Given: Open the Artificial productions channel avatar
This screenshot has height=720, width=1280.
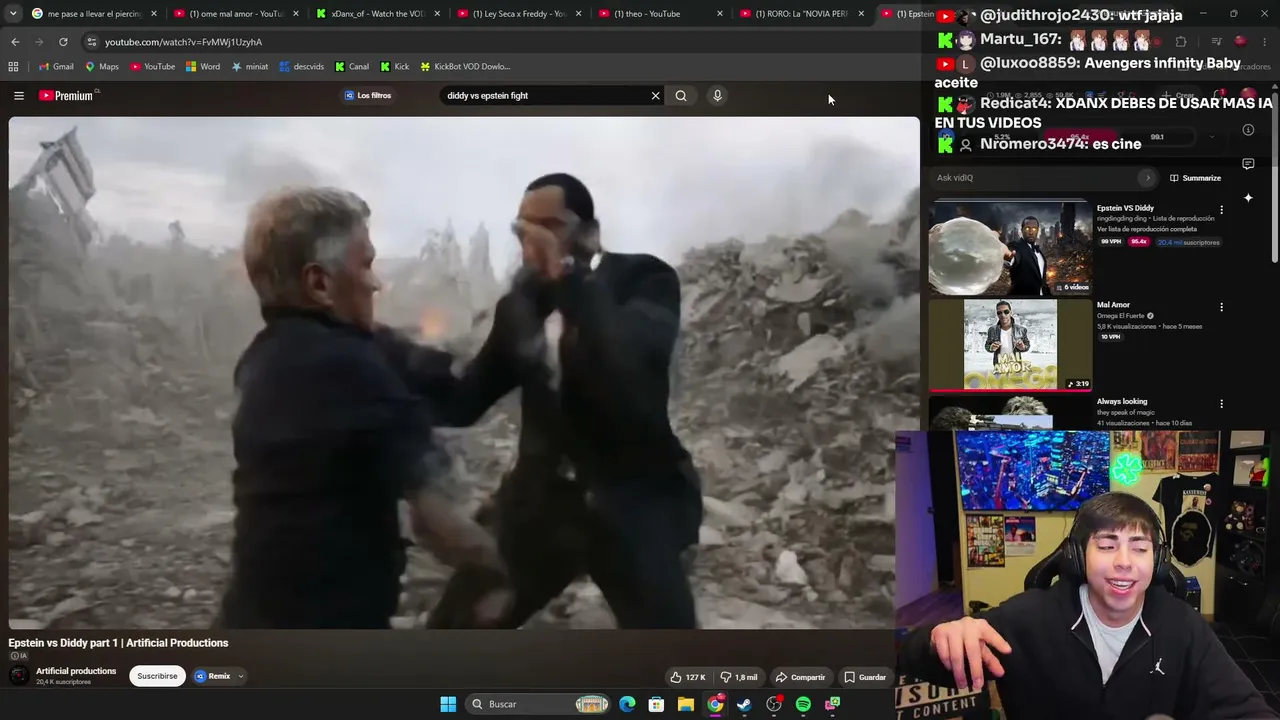Looking at the screenshot, I should 19,676.
